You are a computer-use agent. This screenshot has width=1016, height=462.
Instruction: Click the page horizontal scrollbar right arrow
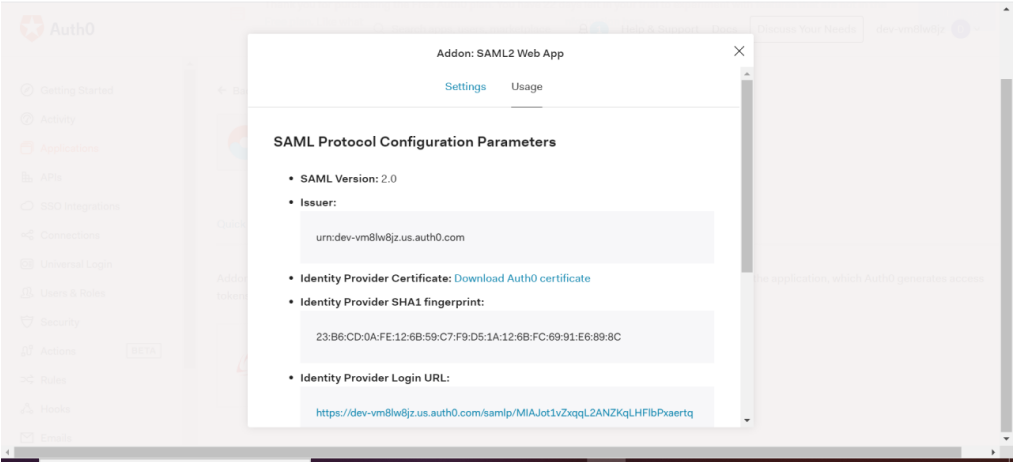pyautogui.click(x=994, y=452)
